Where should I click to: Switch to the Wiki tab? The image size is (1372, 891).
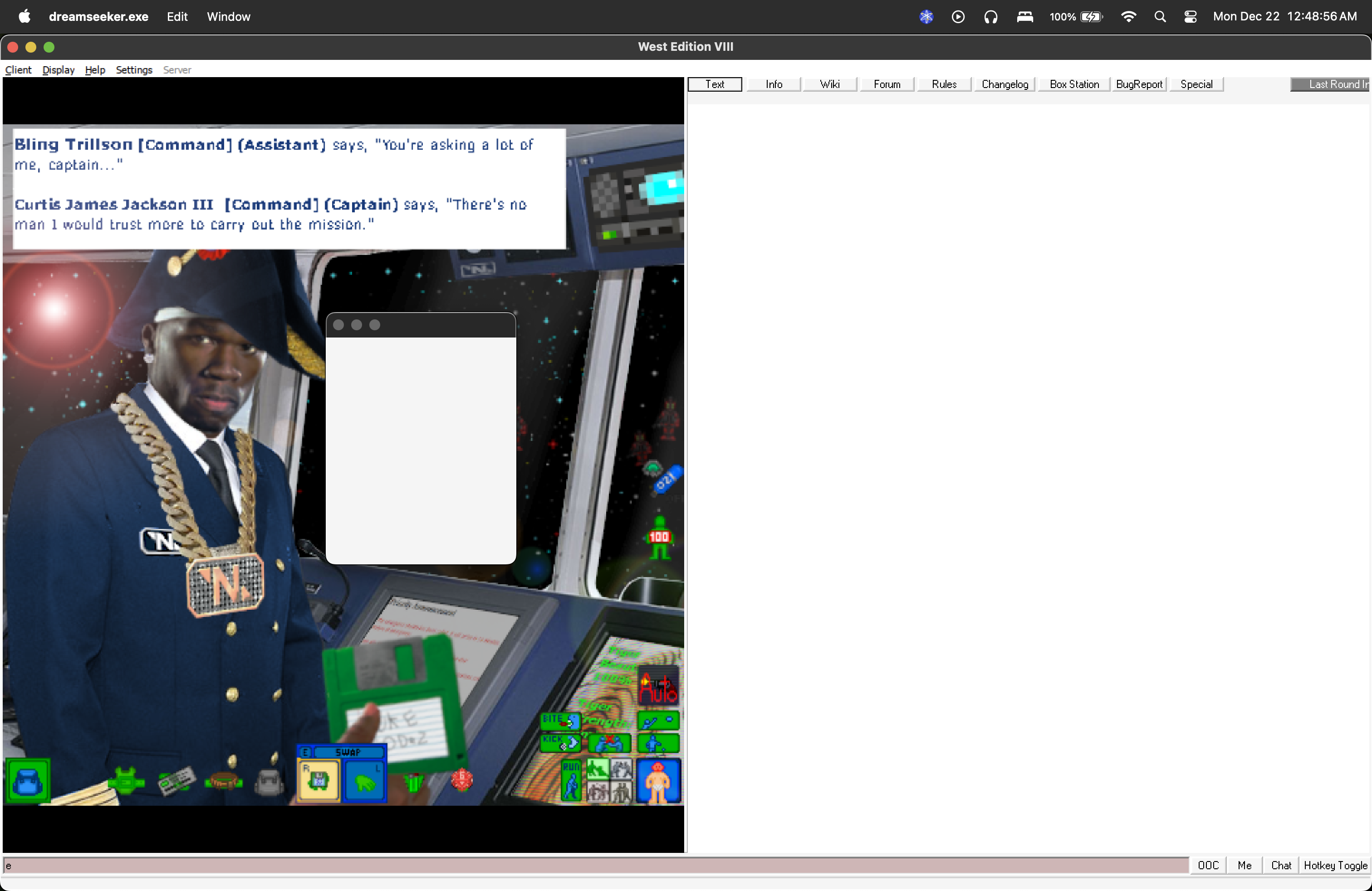point(829,84)
